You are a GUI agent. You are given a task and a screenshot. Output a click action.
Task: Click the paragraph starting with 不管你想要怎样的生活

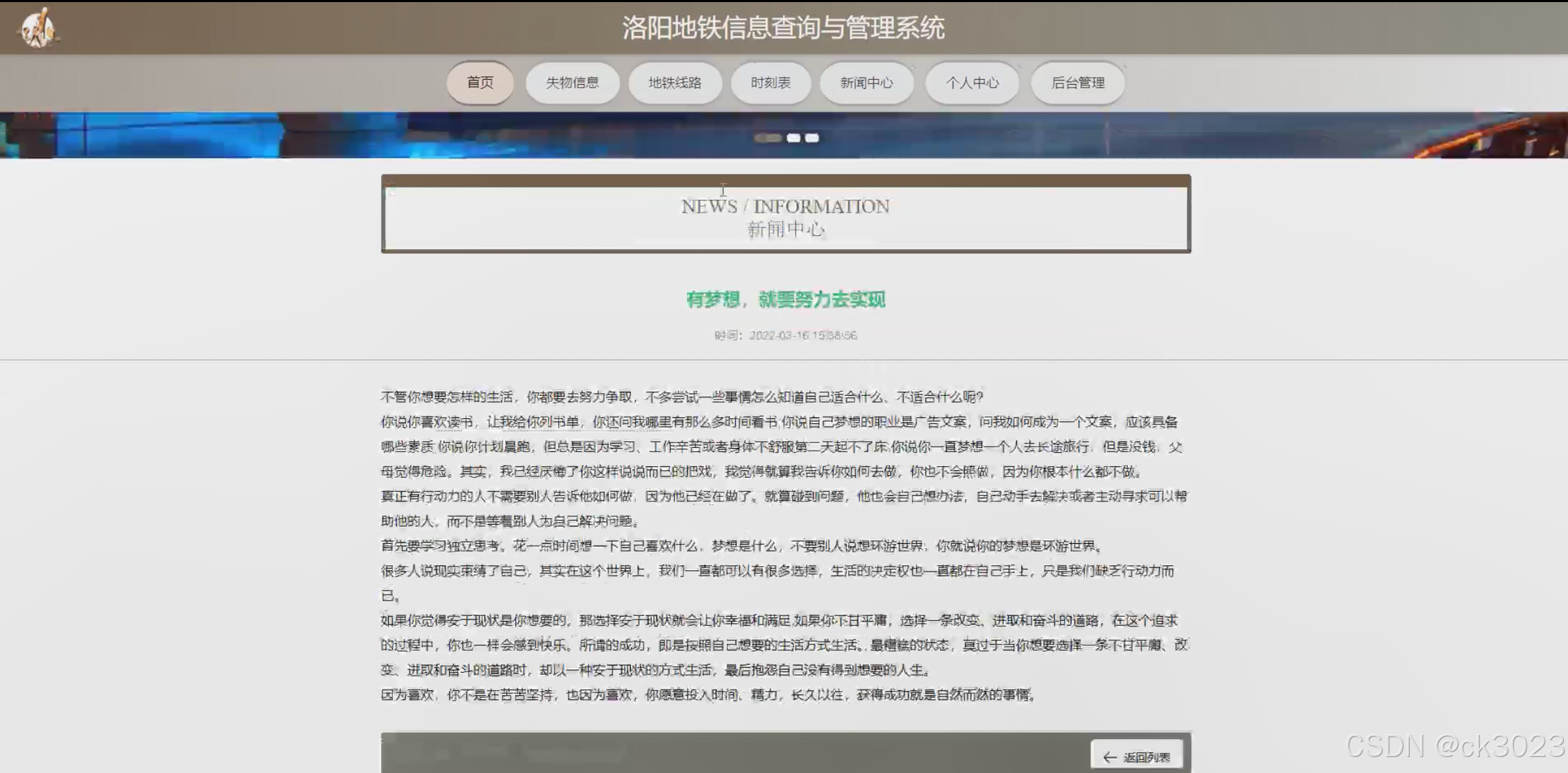(682, 397)
